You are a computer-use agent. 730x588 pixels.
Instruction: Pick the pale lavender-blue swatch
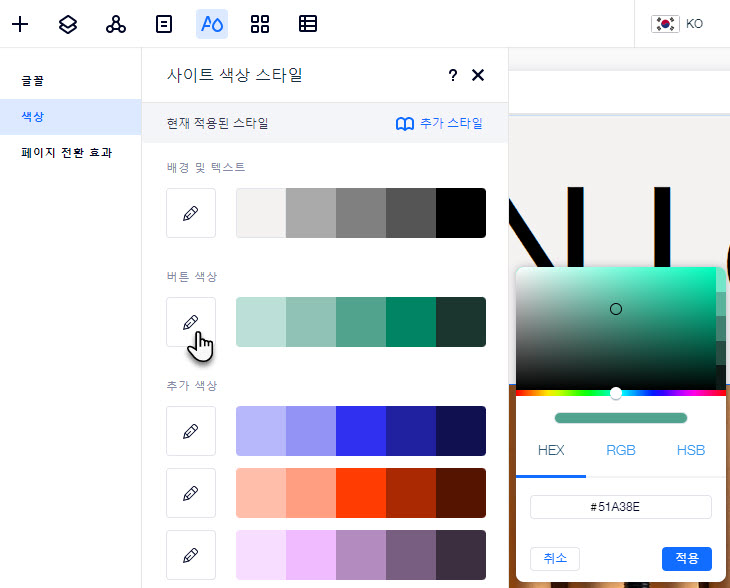pyautogui.click(x=261, y=431)
